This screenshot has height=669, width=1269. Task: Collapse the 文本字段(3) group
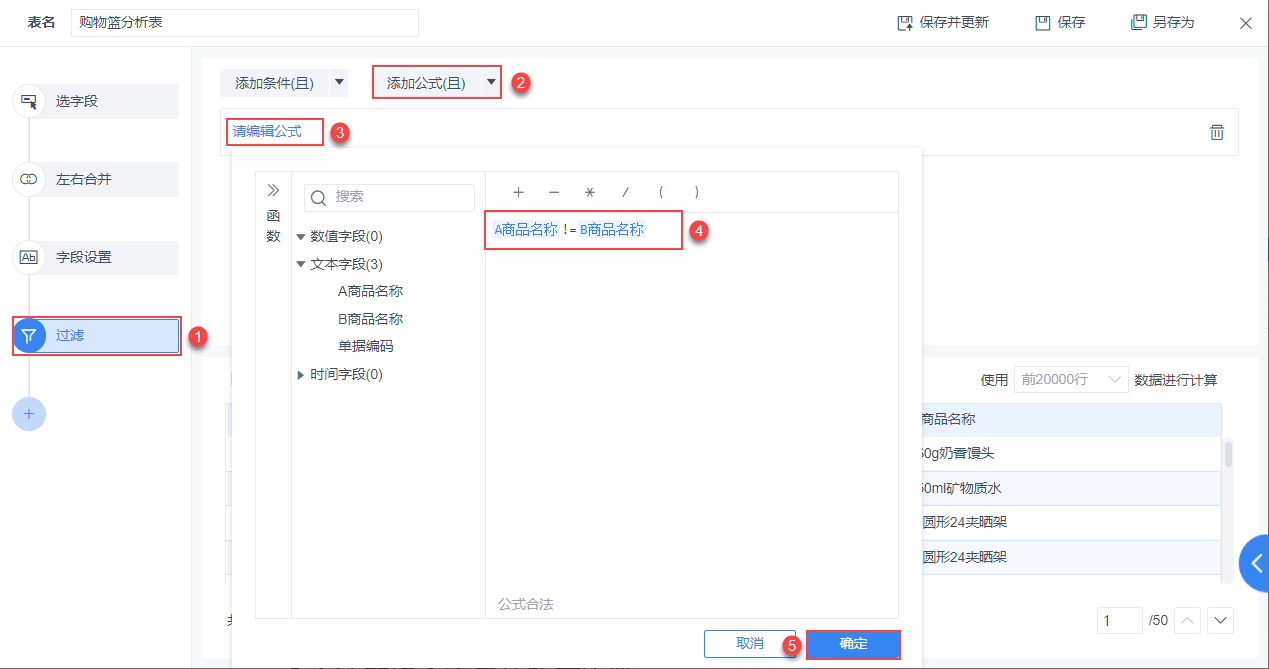click(x=301, y=264)
